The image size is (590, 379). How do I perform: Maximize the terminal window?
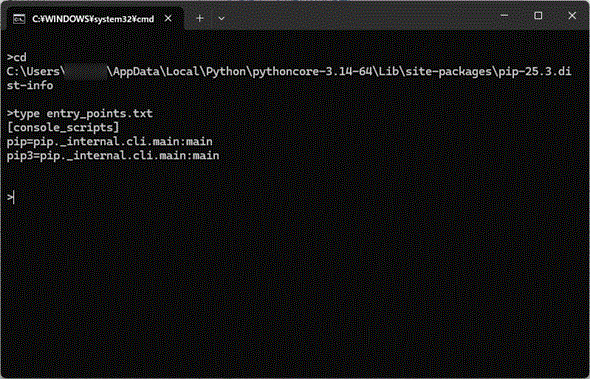click(x=538, y=15)
